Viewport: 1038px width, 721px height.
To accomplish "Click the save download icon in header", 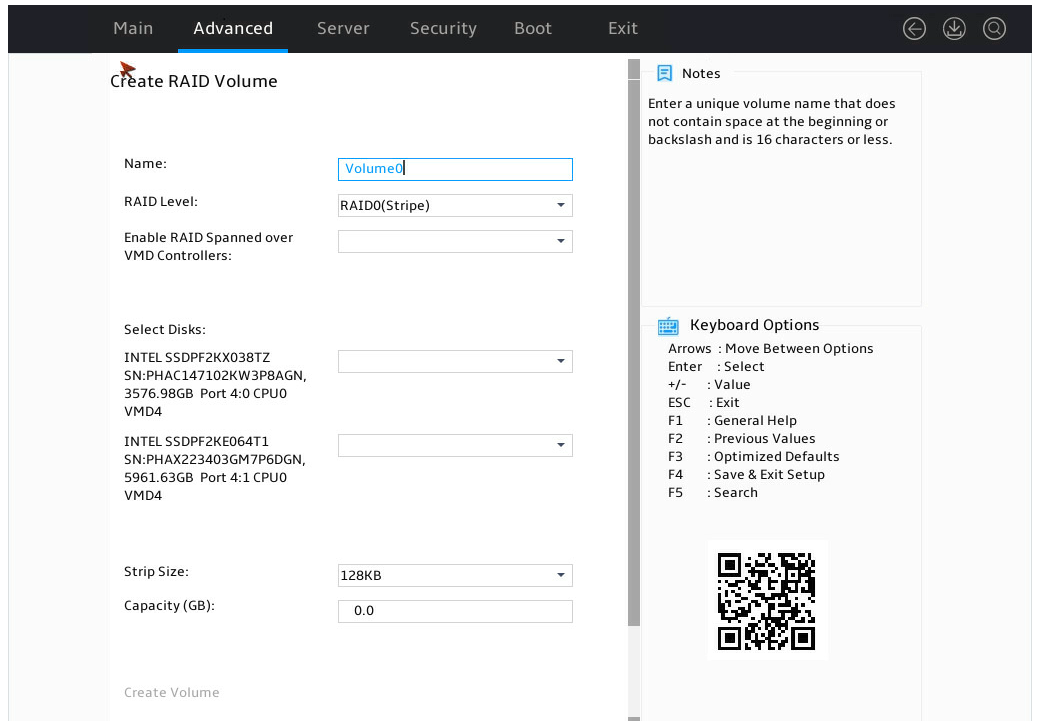I will (x=954, y=28).
